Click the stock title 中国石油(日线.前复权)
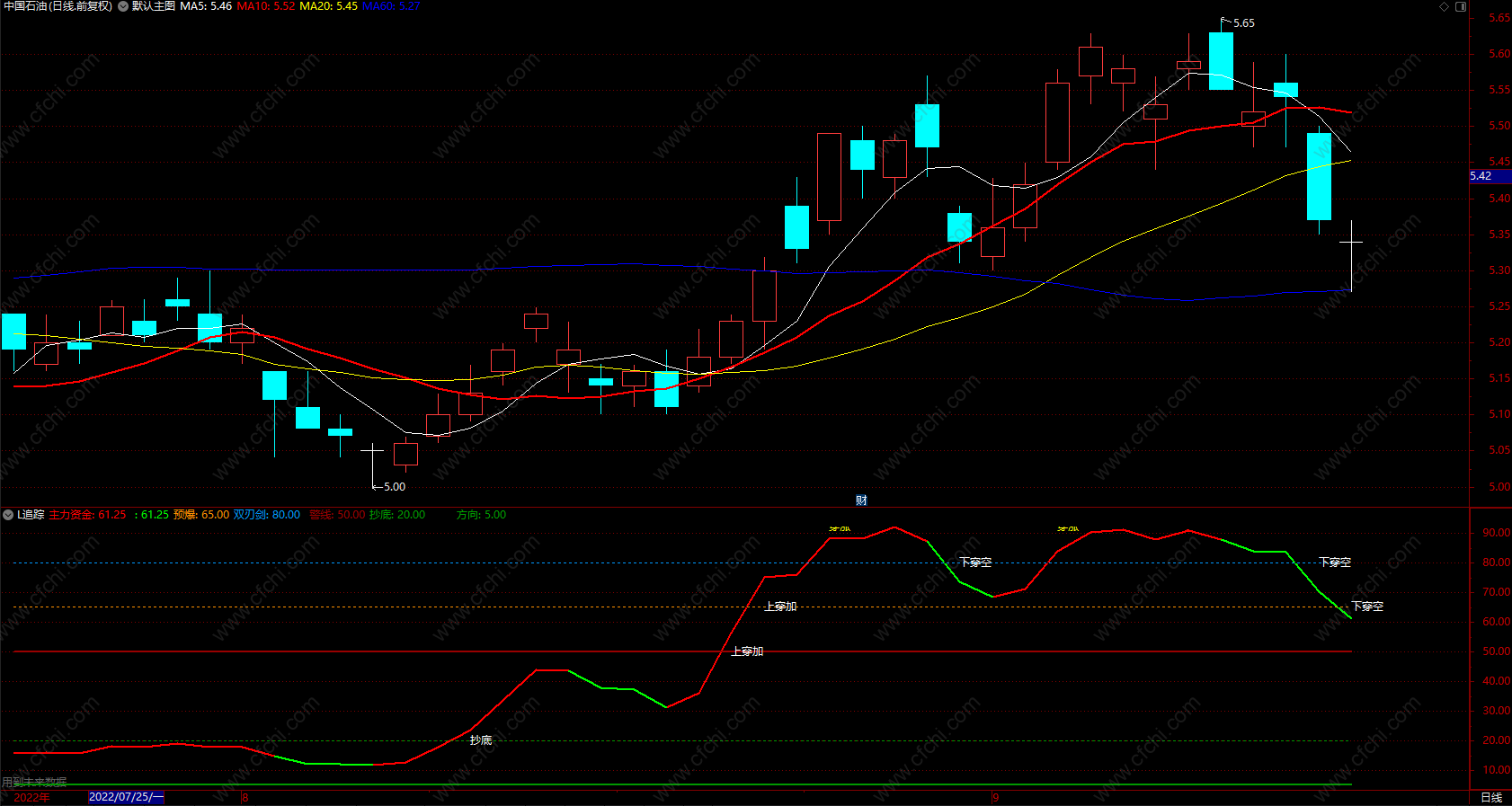The height and width of the screenshot is (806, 1512). (58, 6)
